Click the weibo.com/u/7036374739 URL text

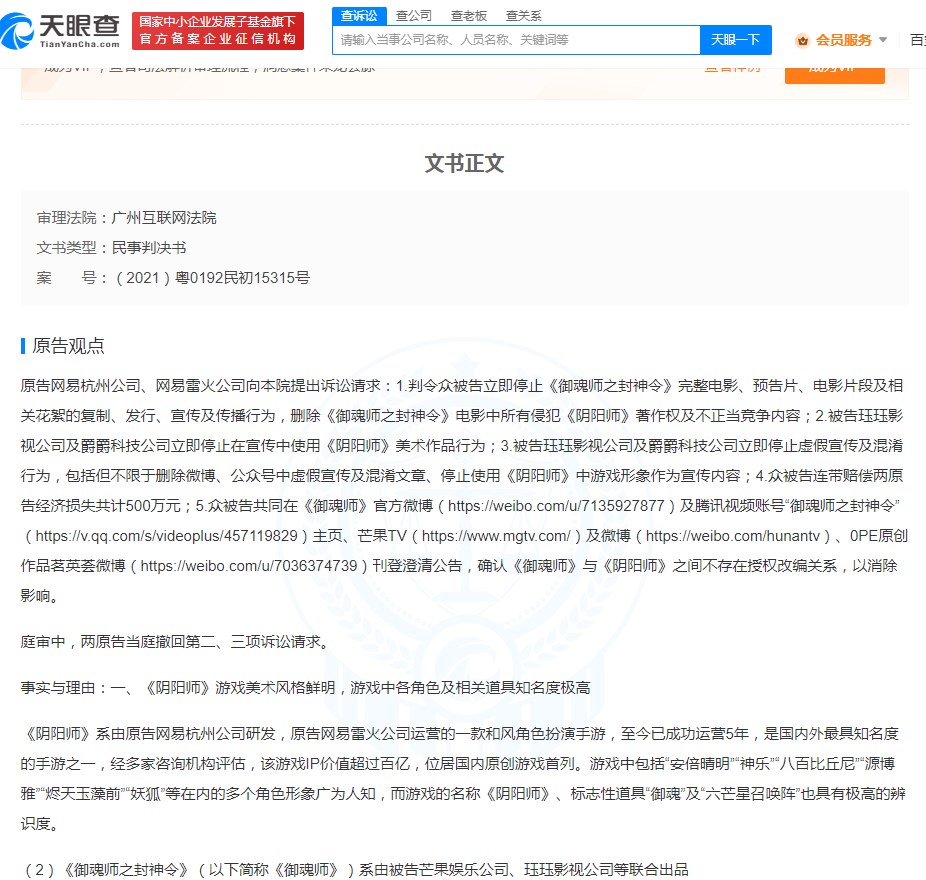point(249,566)
